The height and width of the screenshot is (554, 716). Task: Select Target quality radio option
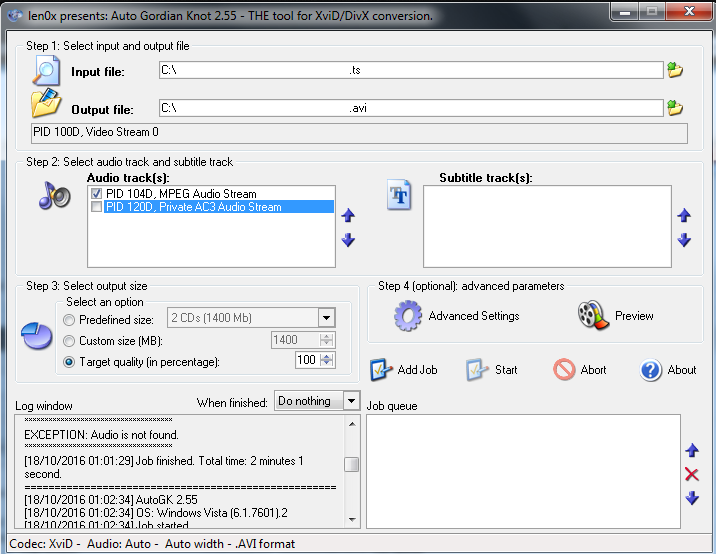[x=69, y=362]
